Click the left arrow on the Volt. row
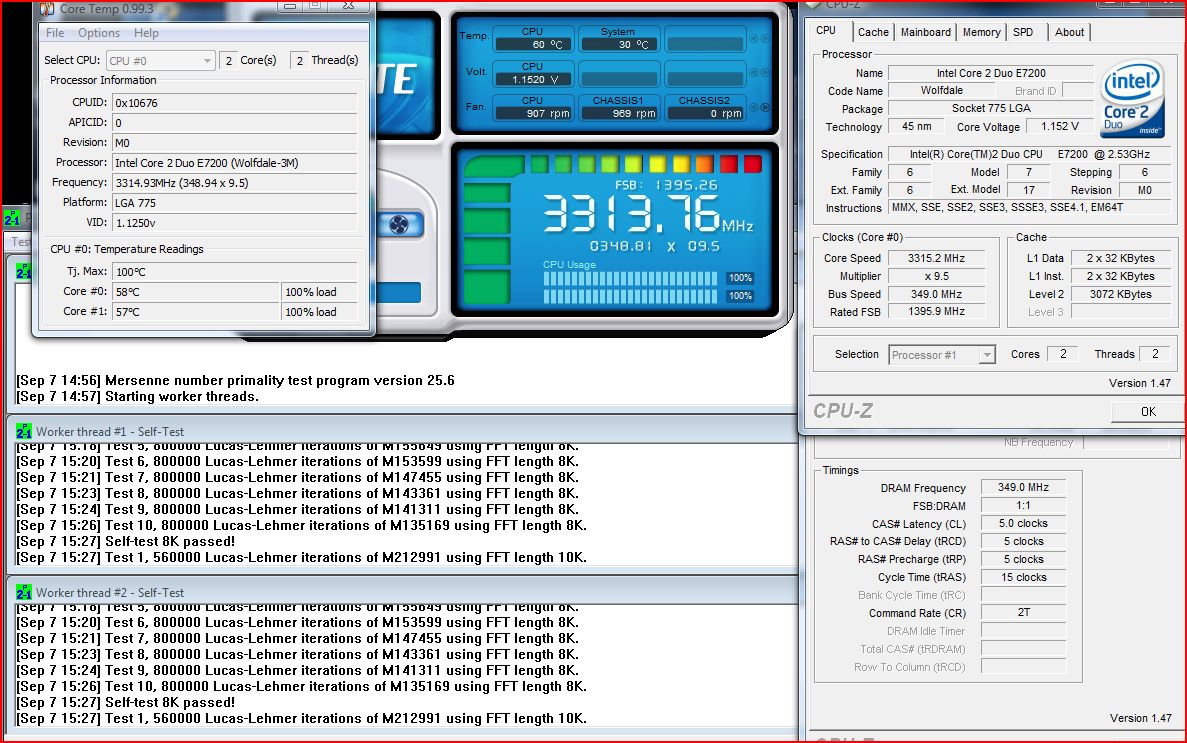 [x=754, y=73]
